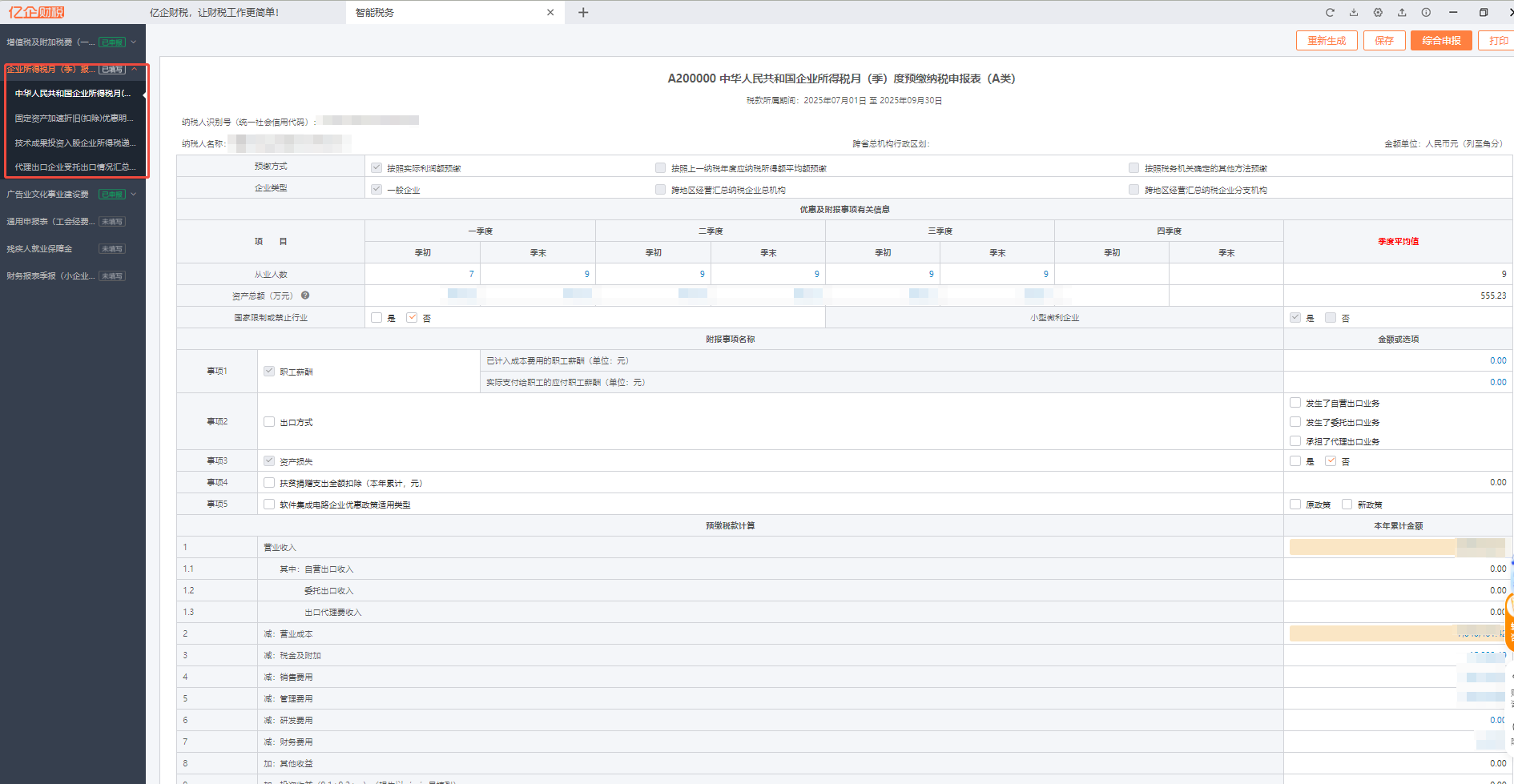Click the 保存 button

1384,40
